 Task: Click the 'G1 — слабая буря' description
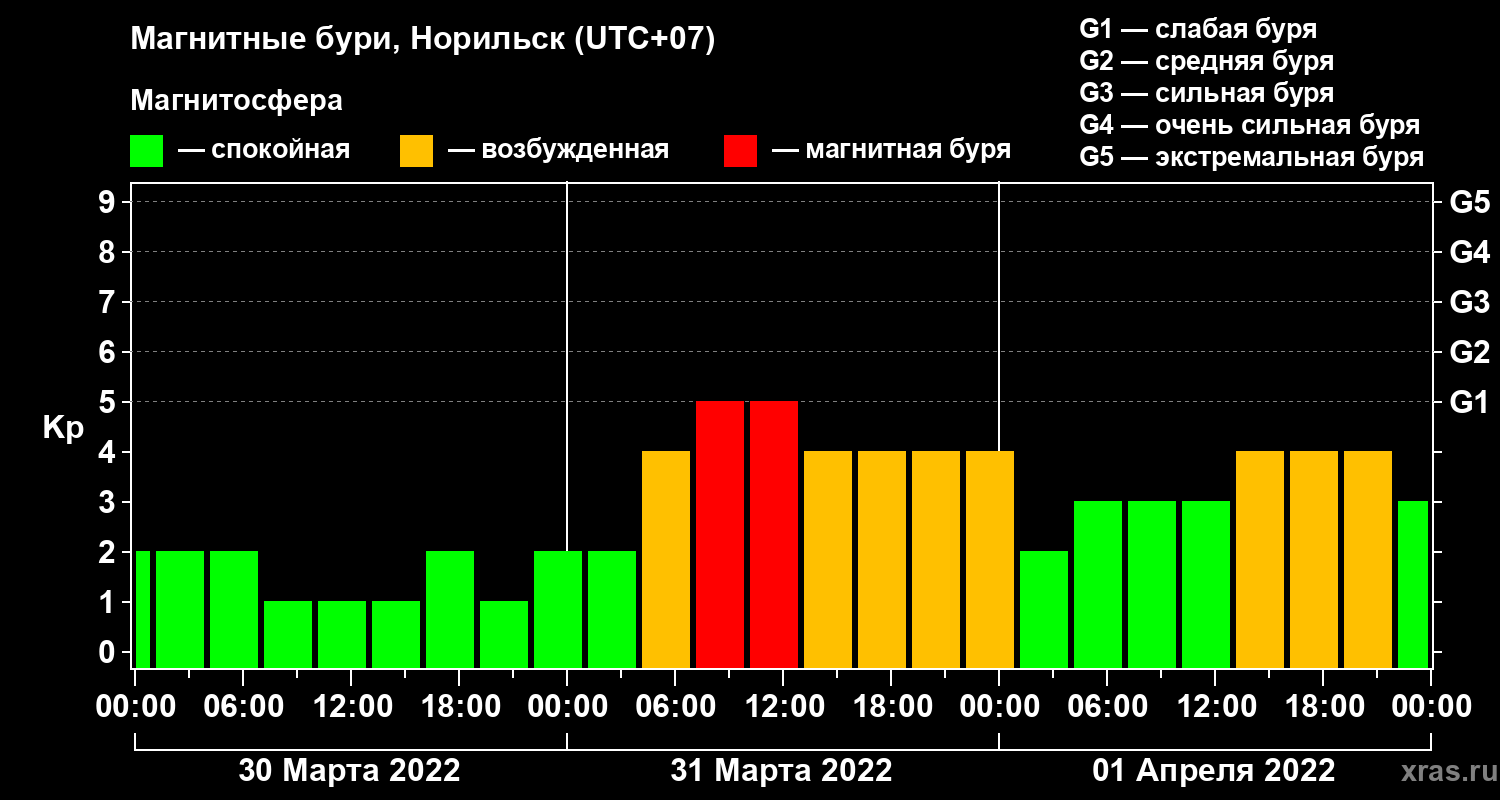click(x=1198, y=28)
